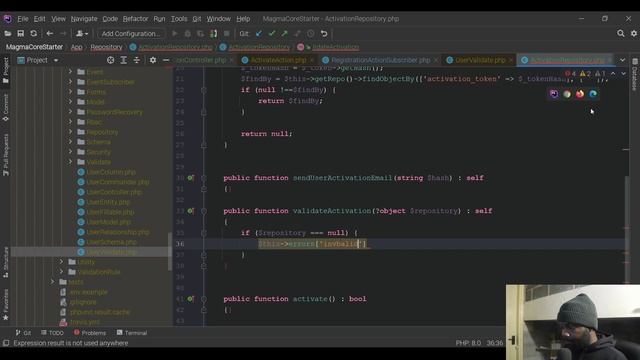
Task: Click Repository breadcrumb in navigation bar
Action: coord(106,47)
